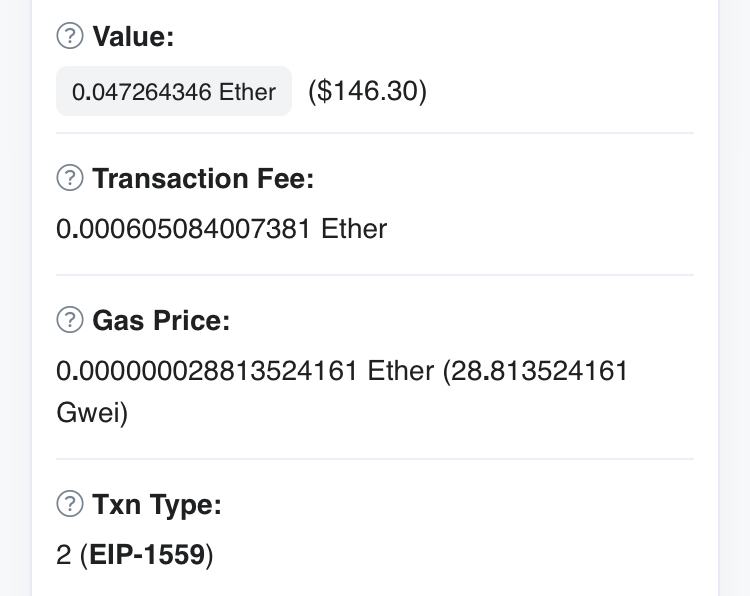Image resolution: width=750 pixels, height=596 pixels.
Task: Click the 0.047264346 Ether value badge
Action: [x=174, y=92]
